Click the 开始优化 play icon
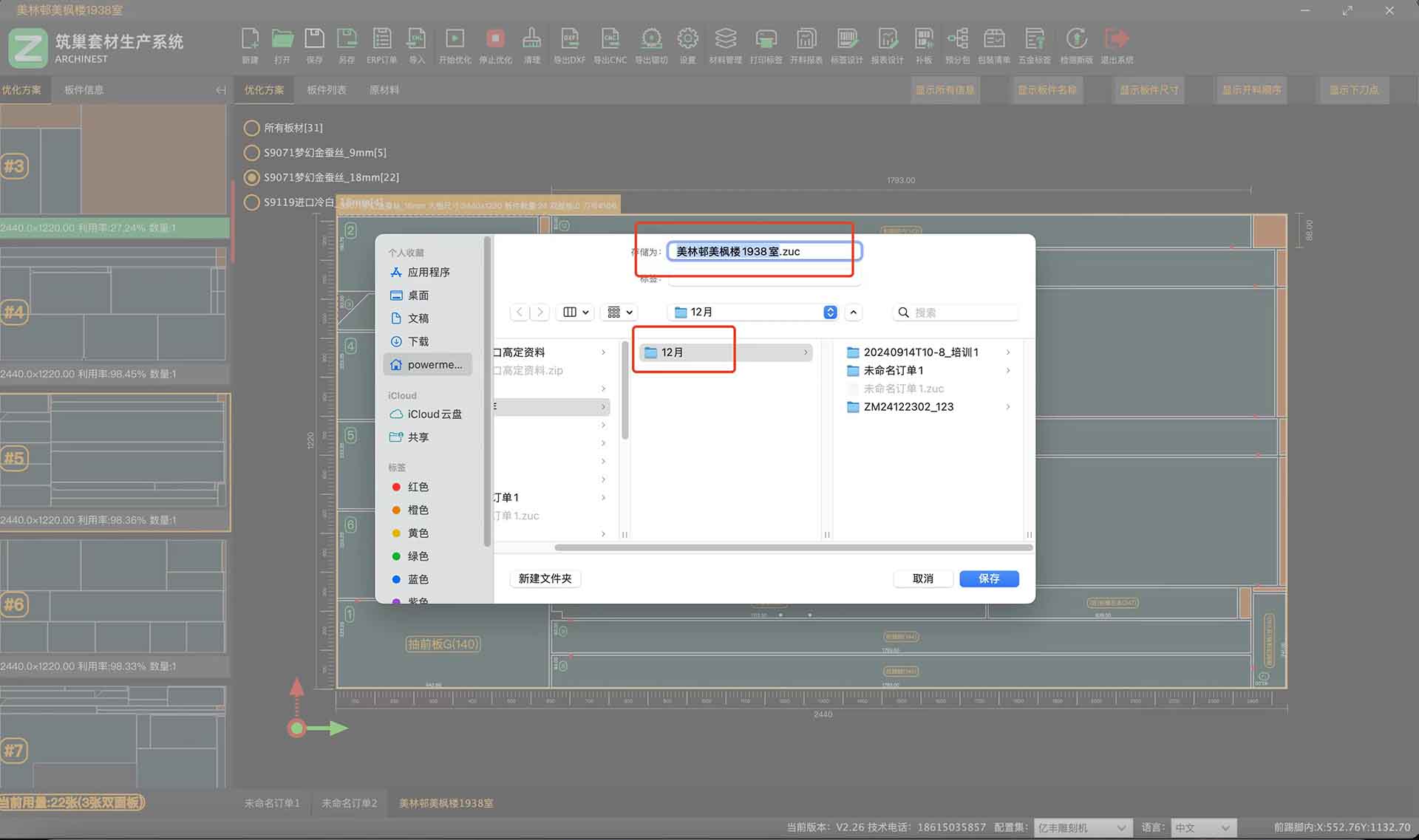This screenshot has width=1419, height=840. [x=455, y=39]
